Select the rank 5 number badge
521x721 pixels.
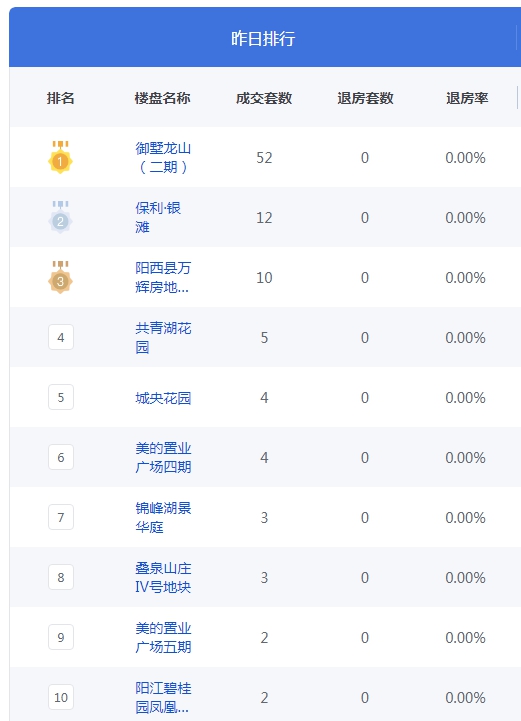(x=61, y=397)
